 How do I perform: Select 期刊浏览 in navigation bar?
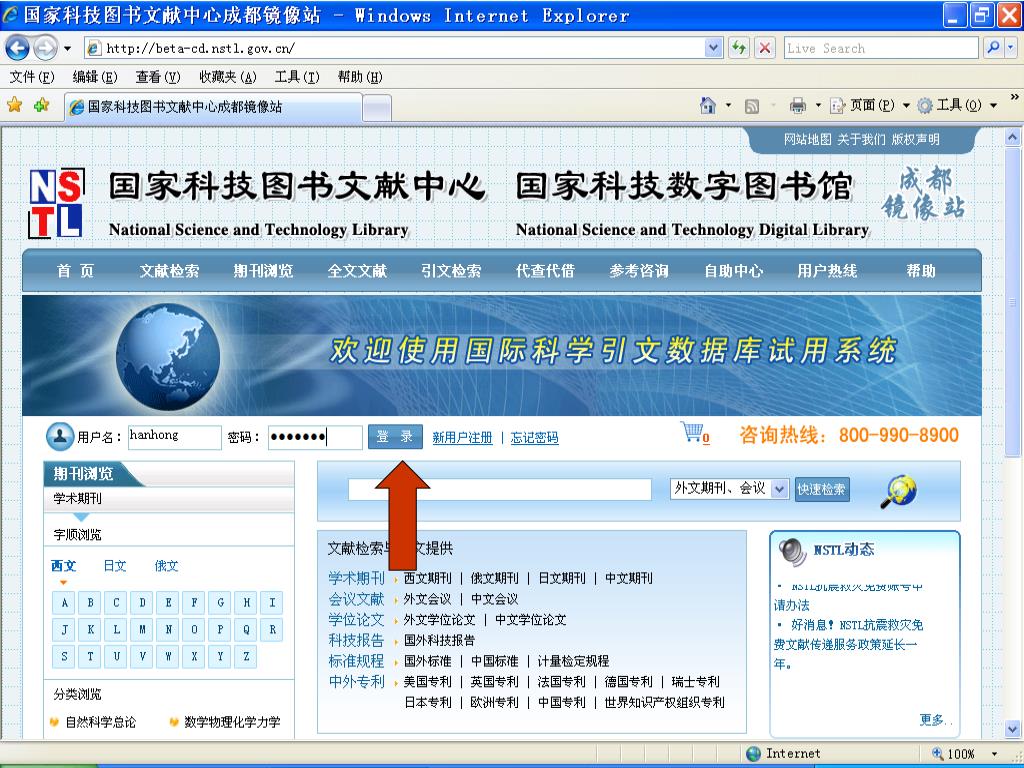click(x=263, y=270)
